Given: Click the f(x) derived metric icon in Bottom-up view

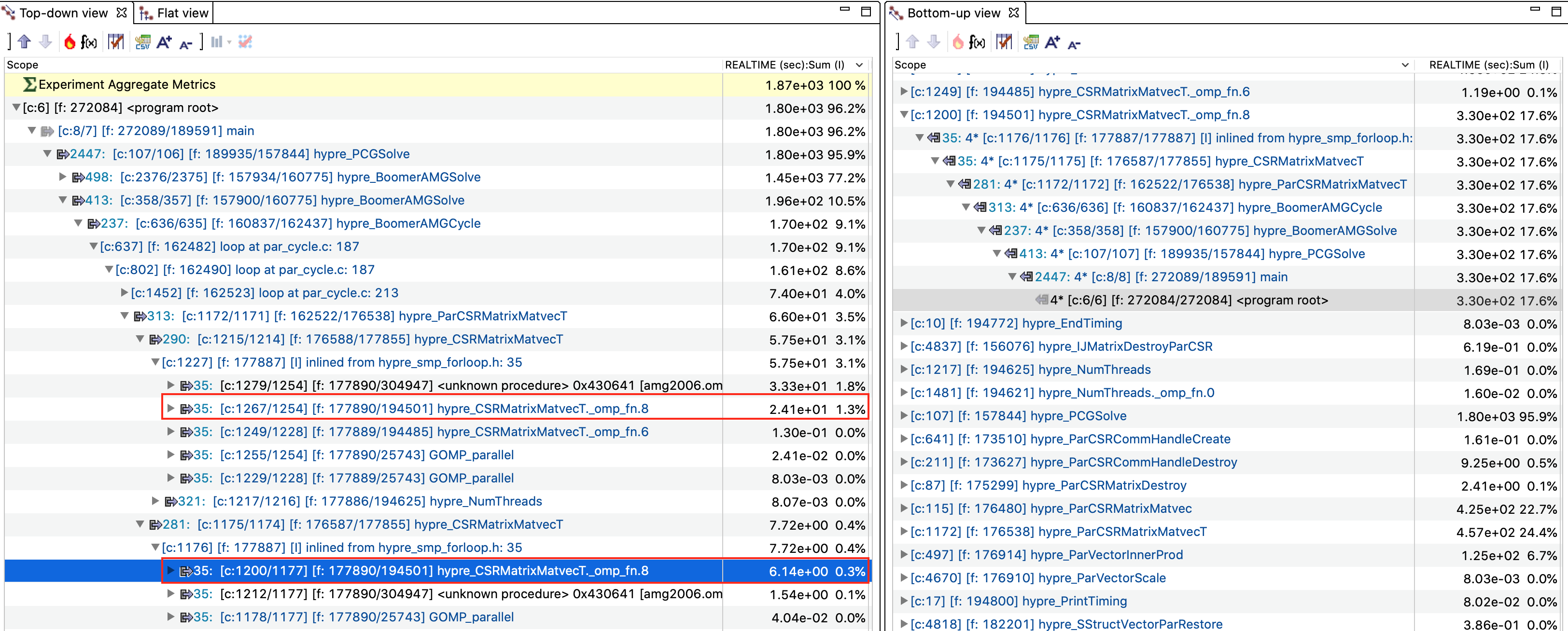Looking at the screenshot, I should [977, 42].
